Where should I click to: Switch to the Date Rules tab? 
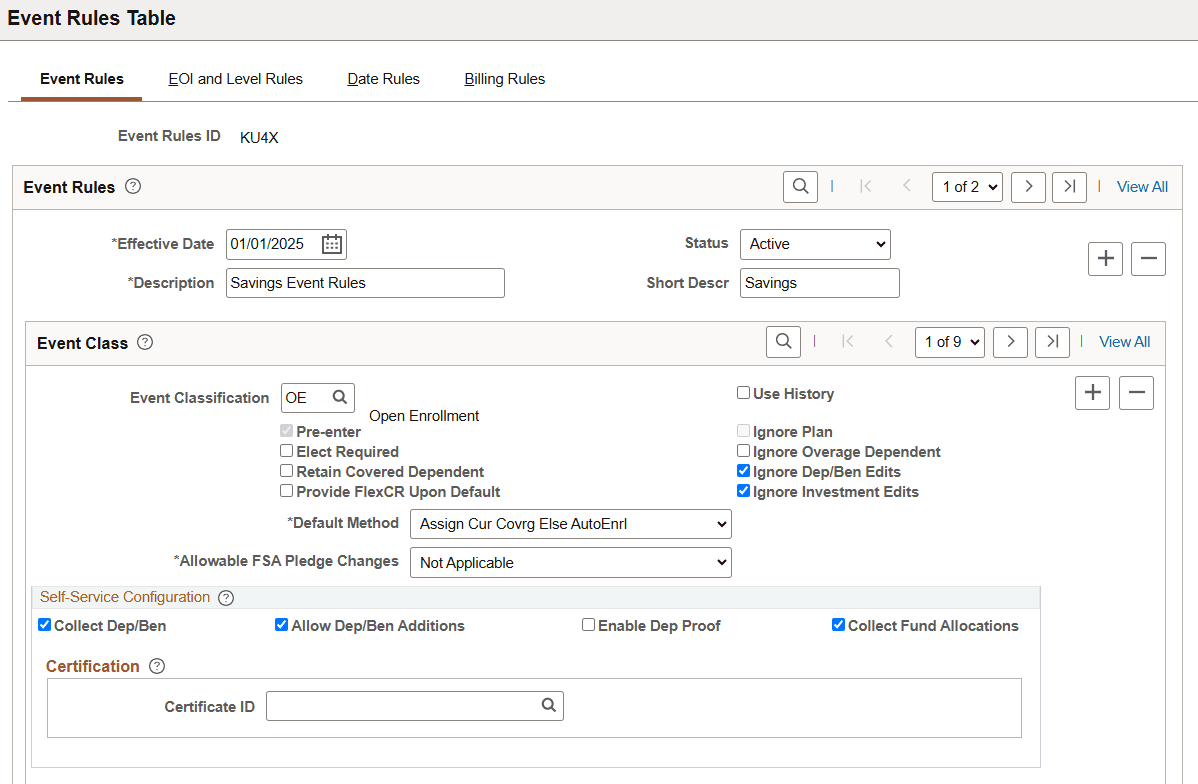tap(383, 79)
